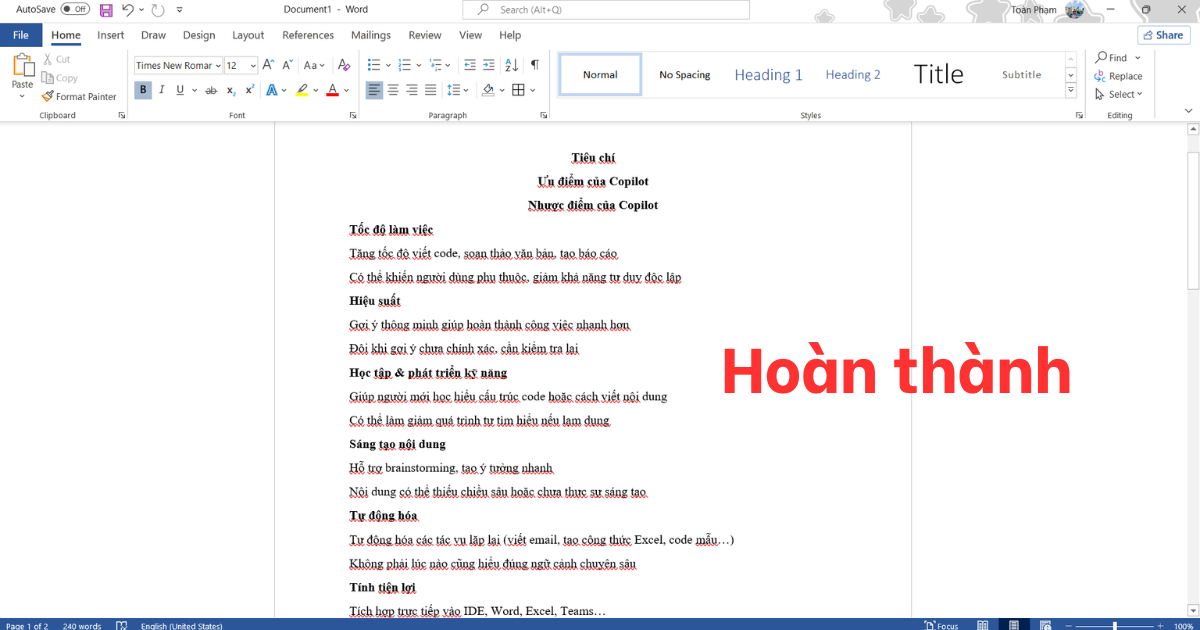The width and height of the screenshot is (1200, 630).
Task: Click the Format Painter button
Action: (x=79, y=97)
